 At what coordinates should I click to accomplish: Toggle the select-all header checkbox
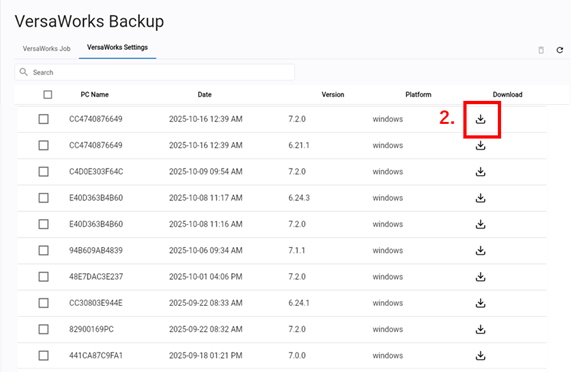coord(48,95)
